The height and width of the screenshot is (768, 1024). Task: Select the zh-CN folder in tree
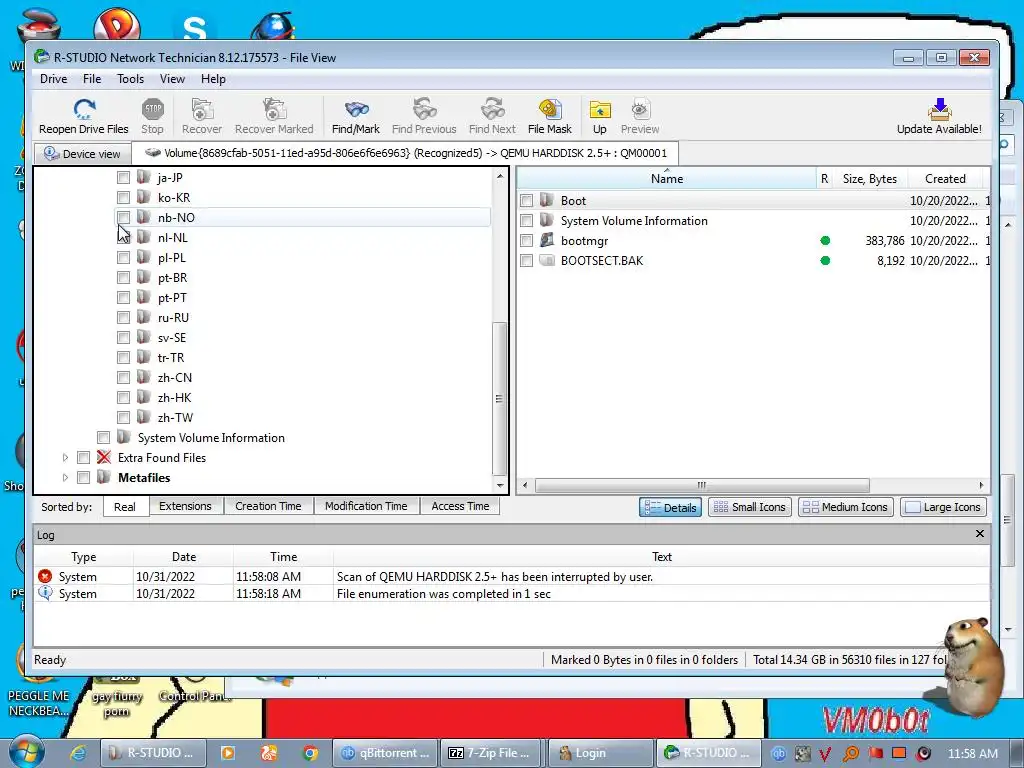(174, 377)
